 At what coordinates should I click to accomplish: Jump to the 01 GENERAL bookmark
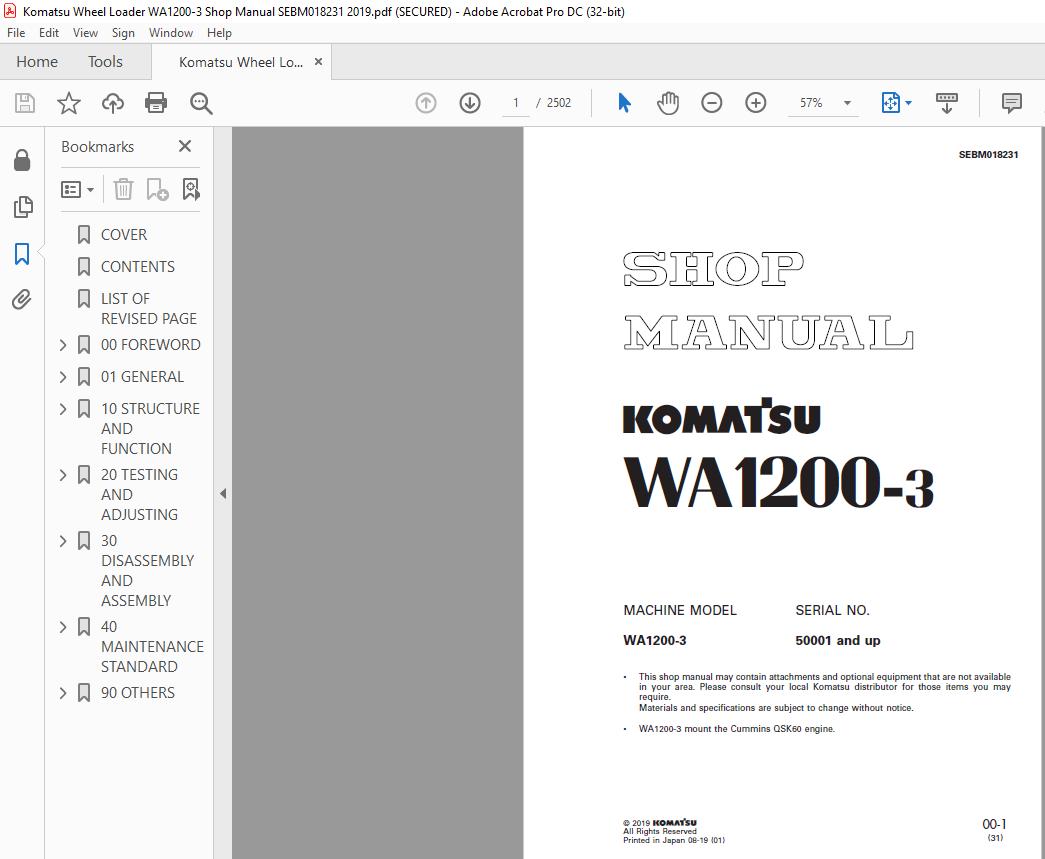(143, 377)
